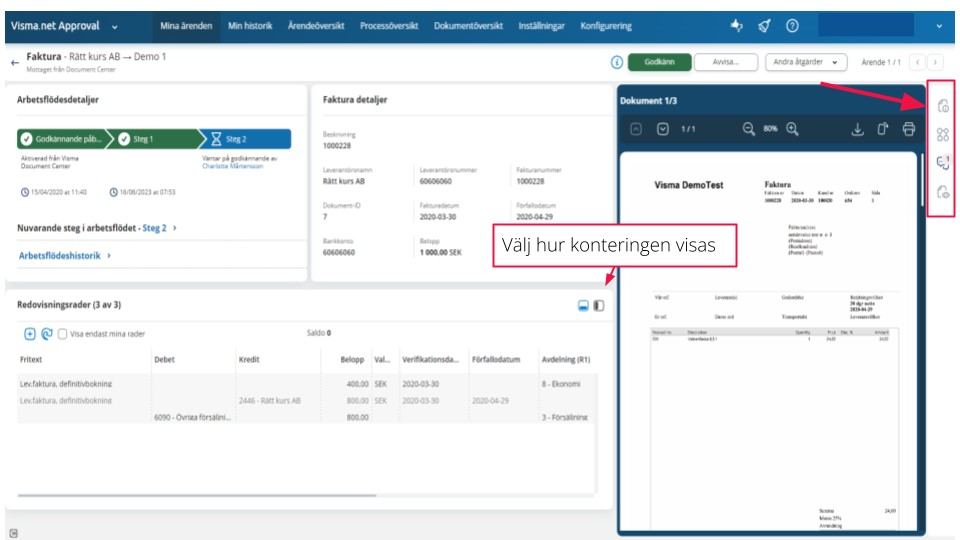Expand Arbetsflödeshistorik
Image resolution: width=960 pixels, height=540 pixels.
(x=64, y=256)
